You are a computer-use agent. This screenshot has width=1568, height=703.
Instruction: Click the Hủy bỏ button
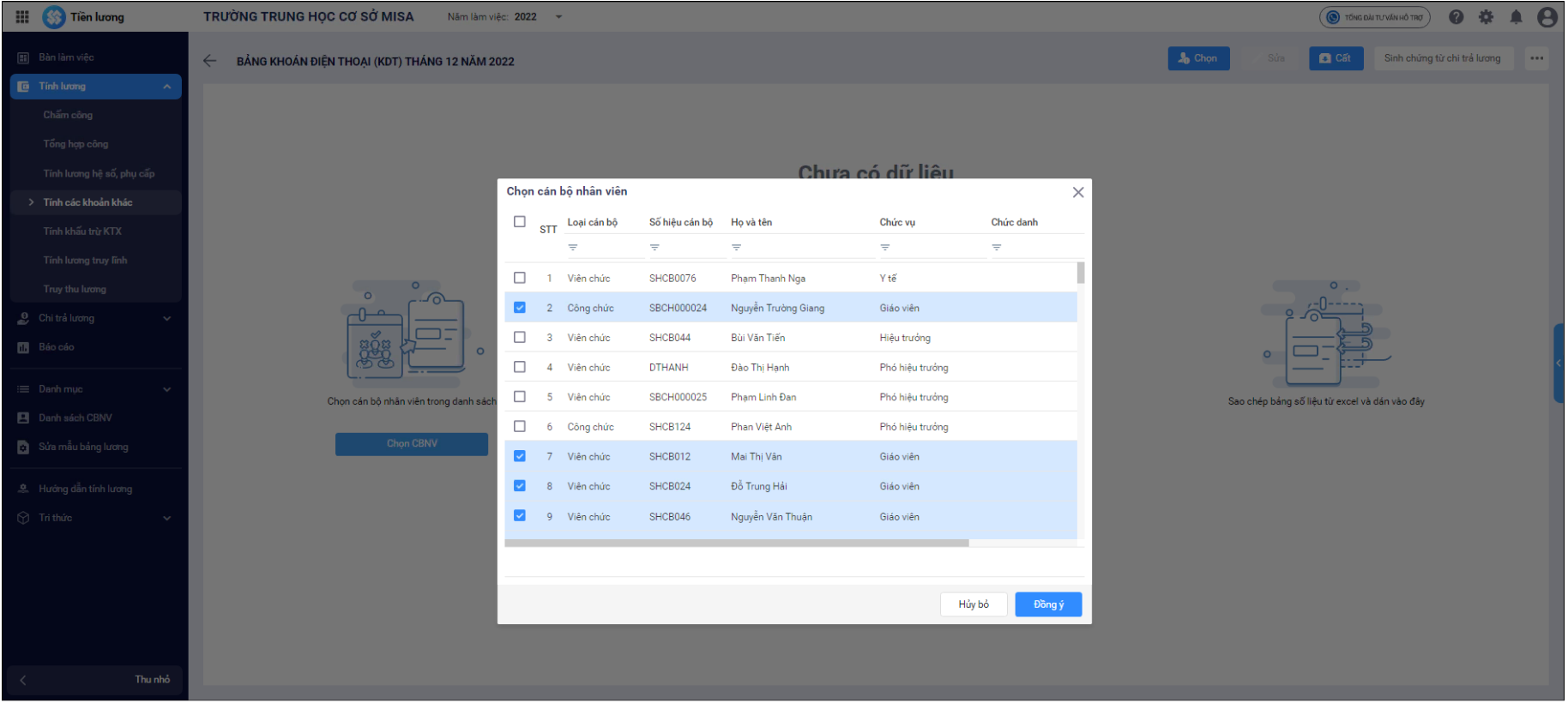(x=973, y=604)
